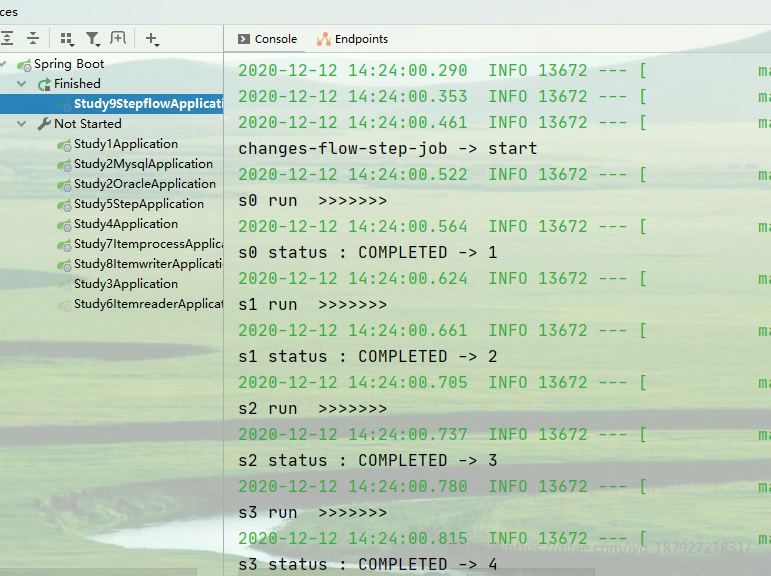Click the 's1 run >>>>>>>' console line
The height and width of the screenshot is (576, 771).
(313, 304)
